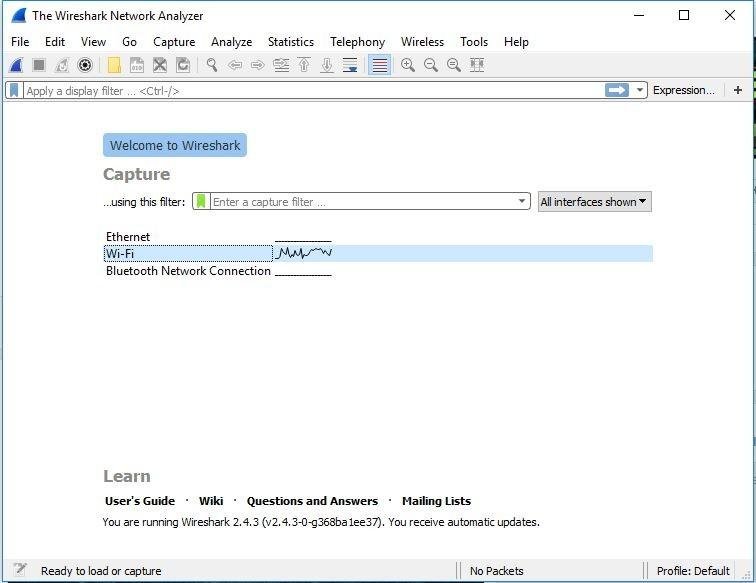Click the resize columns toolbar icon

click(x=477, y=65)
